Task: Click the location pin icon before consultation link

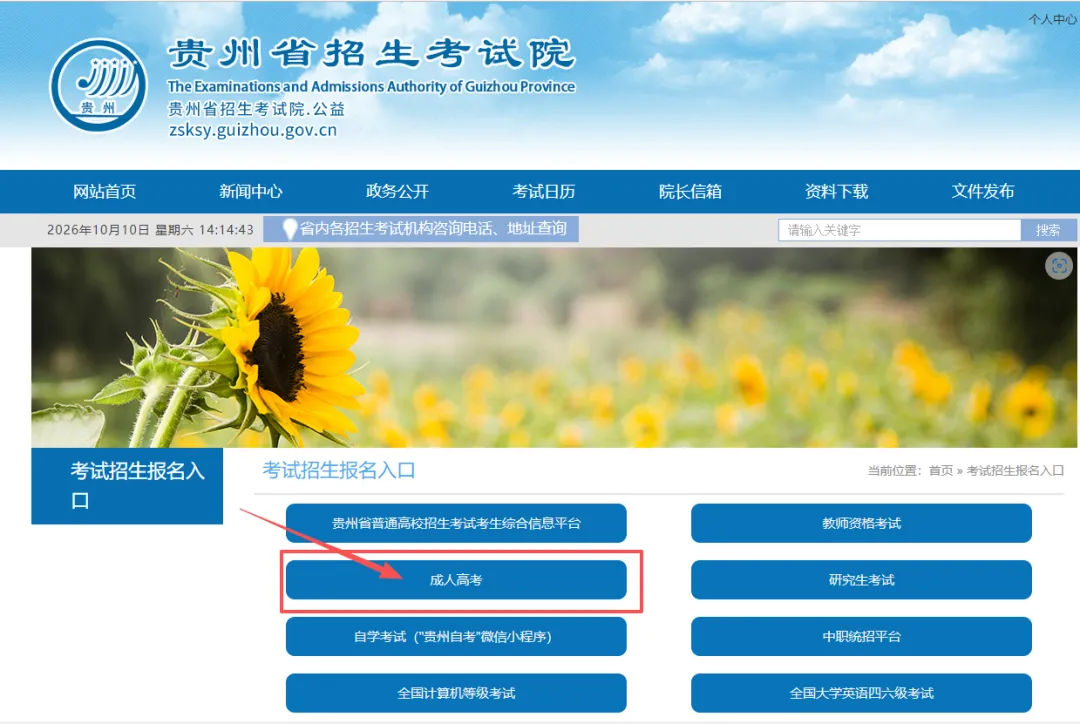Action: pos(290,229)
